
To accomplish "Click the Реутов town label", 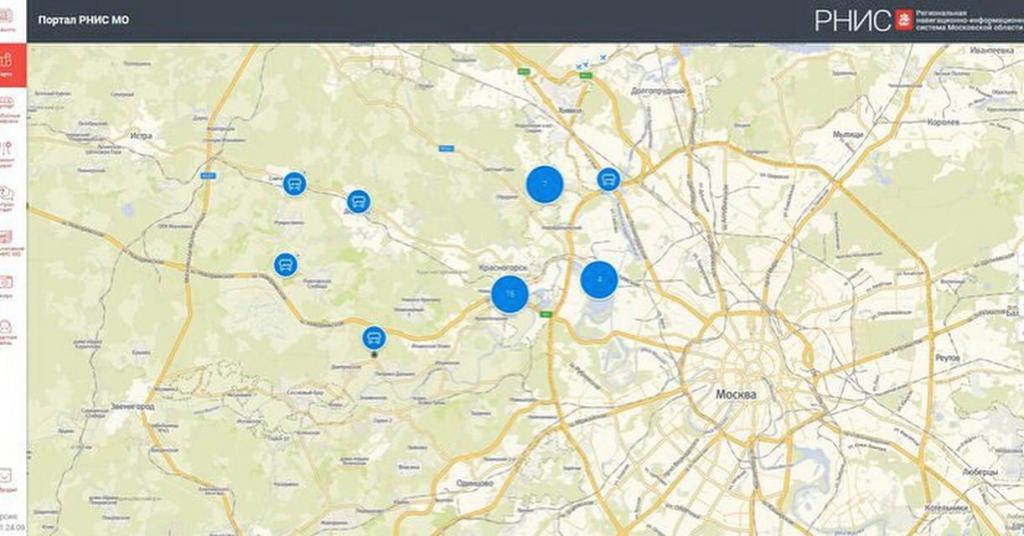I will pyautogui.click(x=947, y=358).
